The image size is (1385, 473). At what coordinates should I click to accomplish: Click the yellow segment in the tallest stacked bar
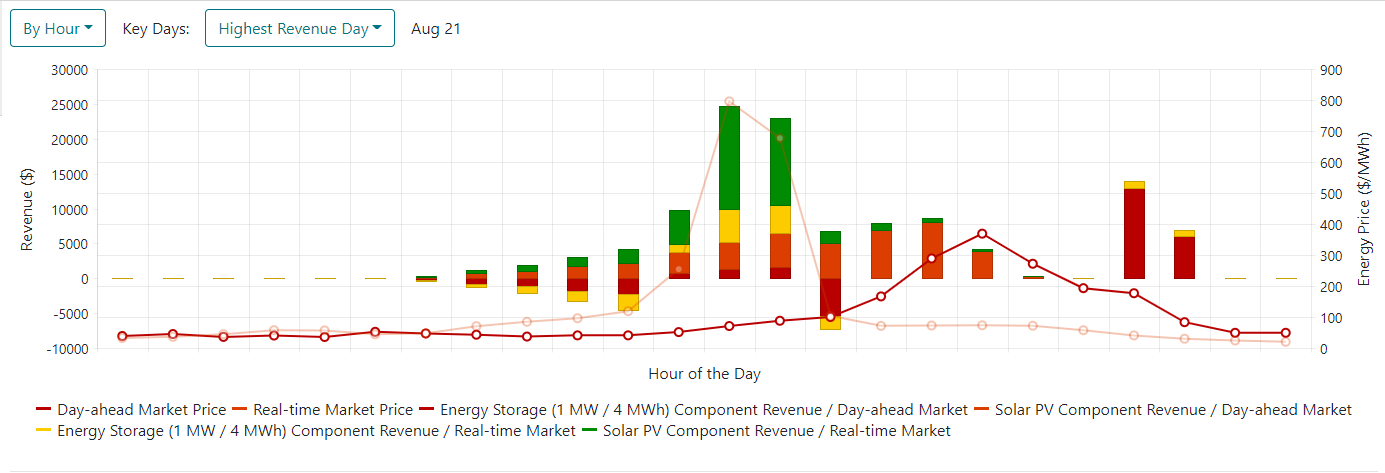(x=728, y=226)
